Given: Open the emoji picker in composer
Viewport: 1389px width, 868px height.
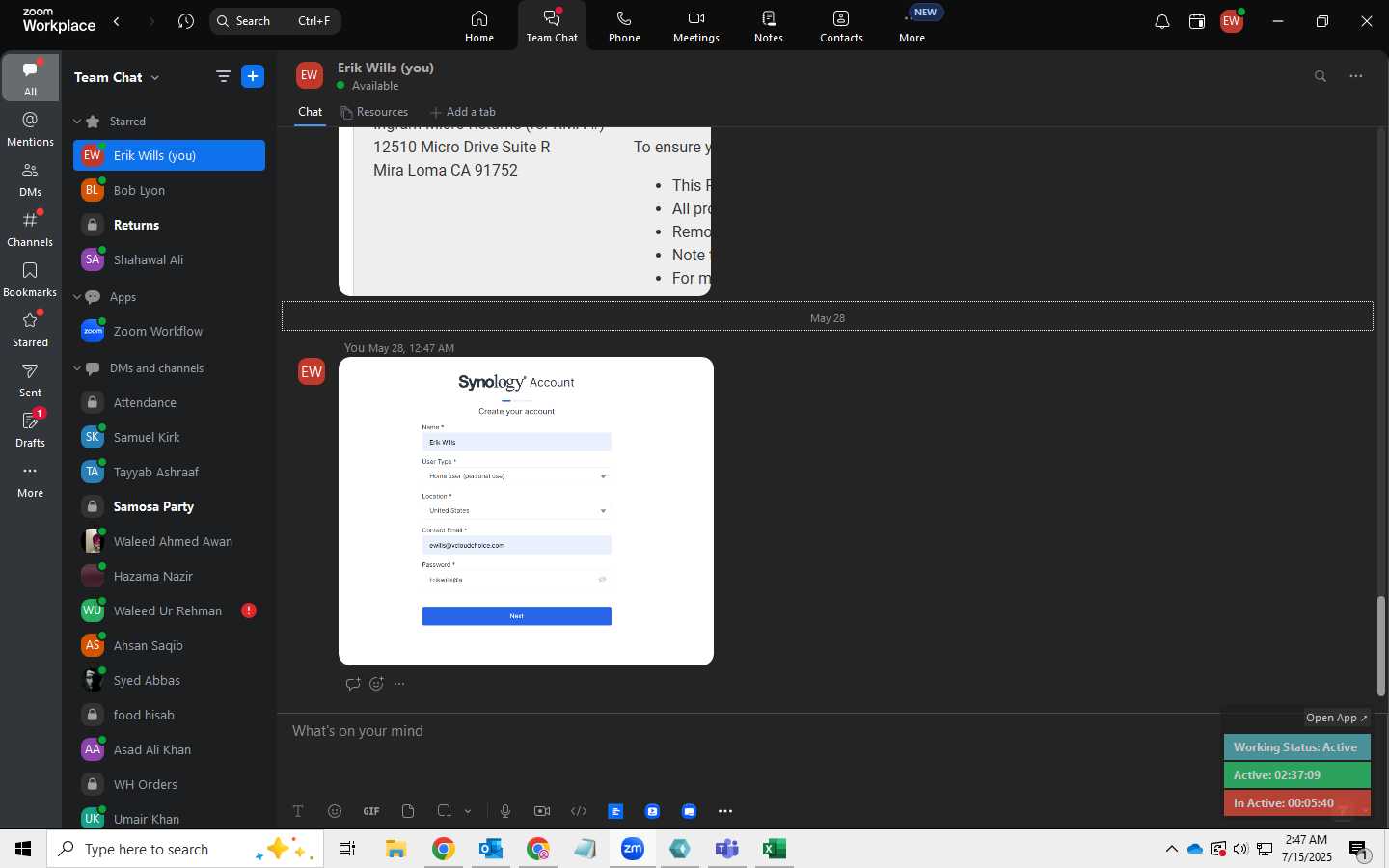Looking at the screenshot, I should [x=335, y=811].
